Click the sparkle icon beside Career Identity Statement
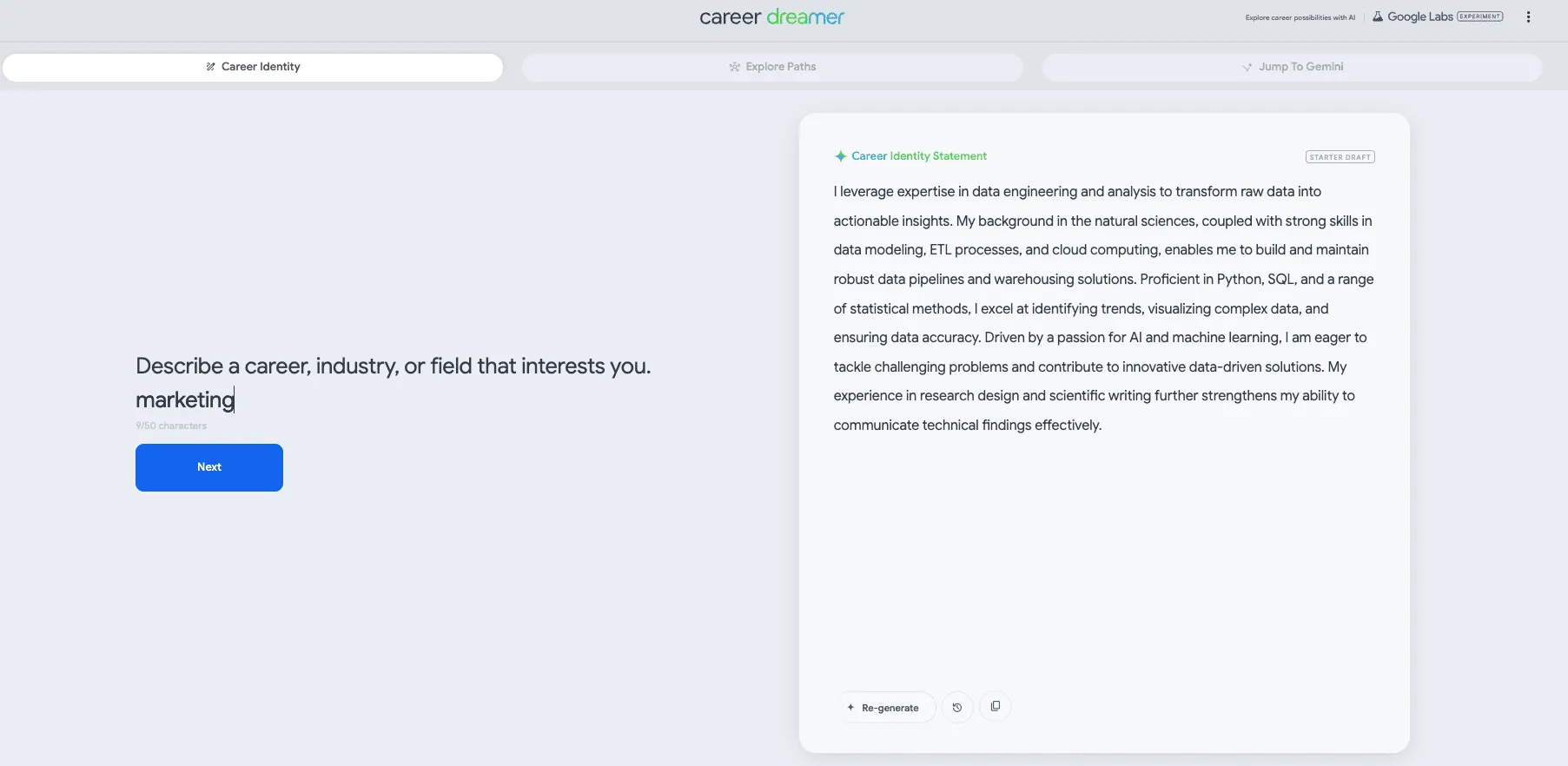This screenshot has height=766, width=1568. tap(840, 156)
